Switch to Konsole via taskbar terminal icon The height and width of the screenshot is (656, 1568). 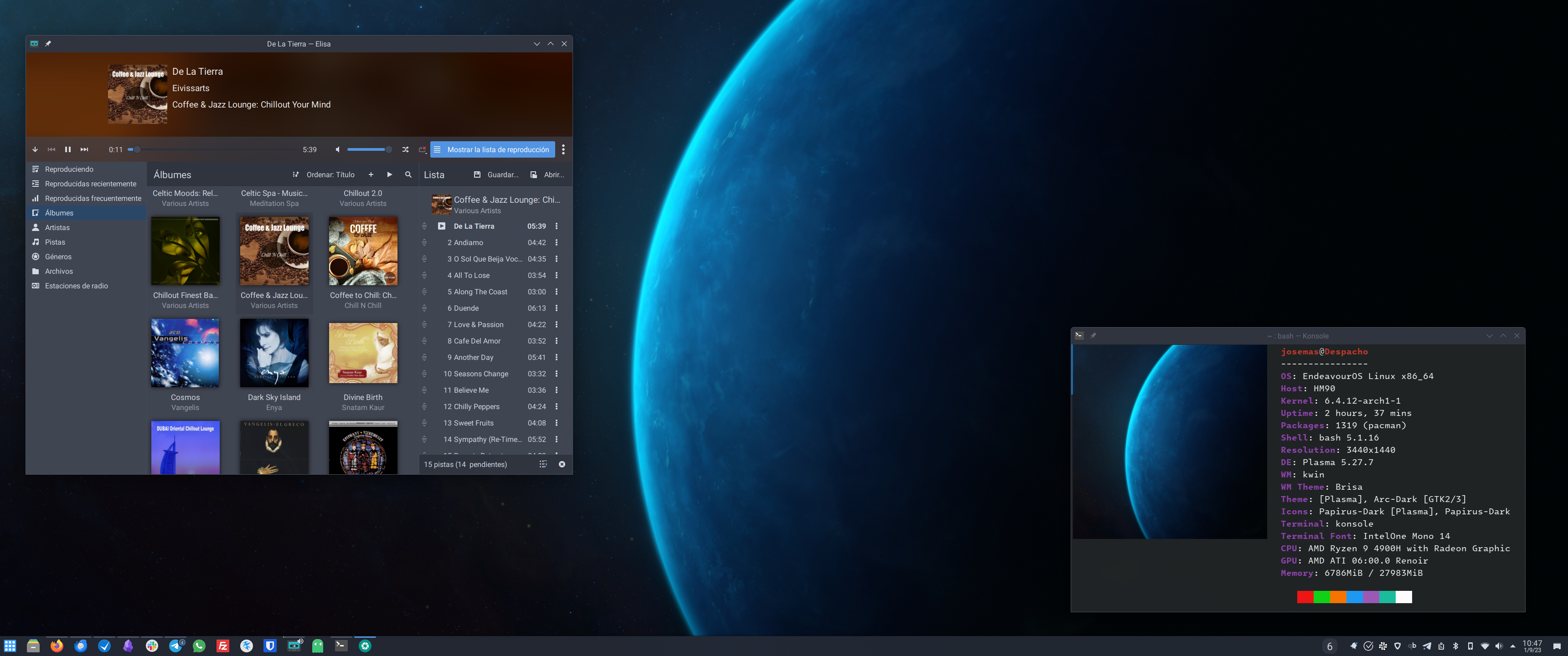pos(341,646)
